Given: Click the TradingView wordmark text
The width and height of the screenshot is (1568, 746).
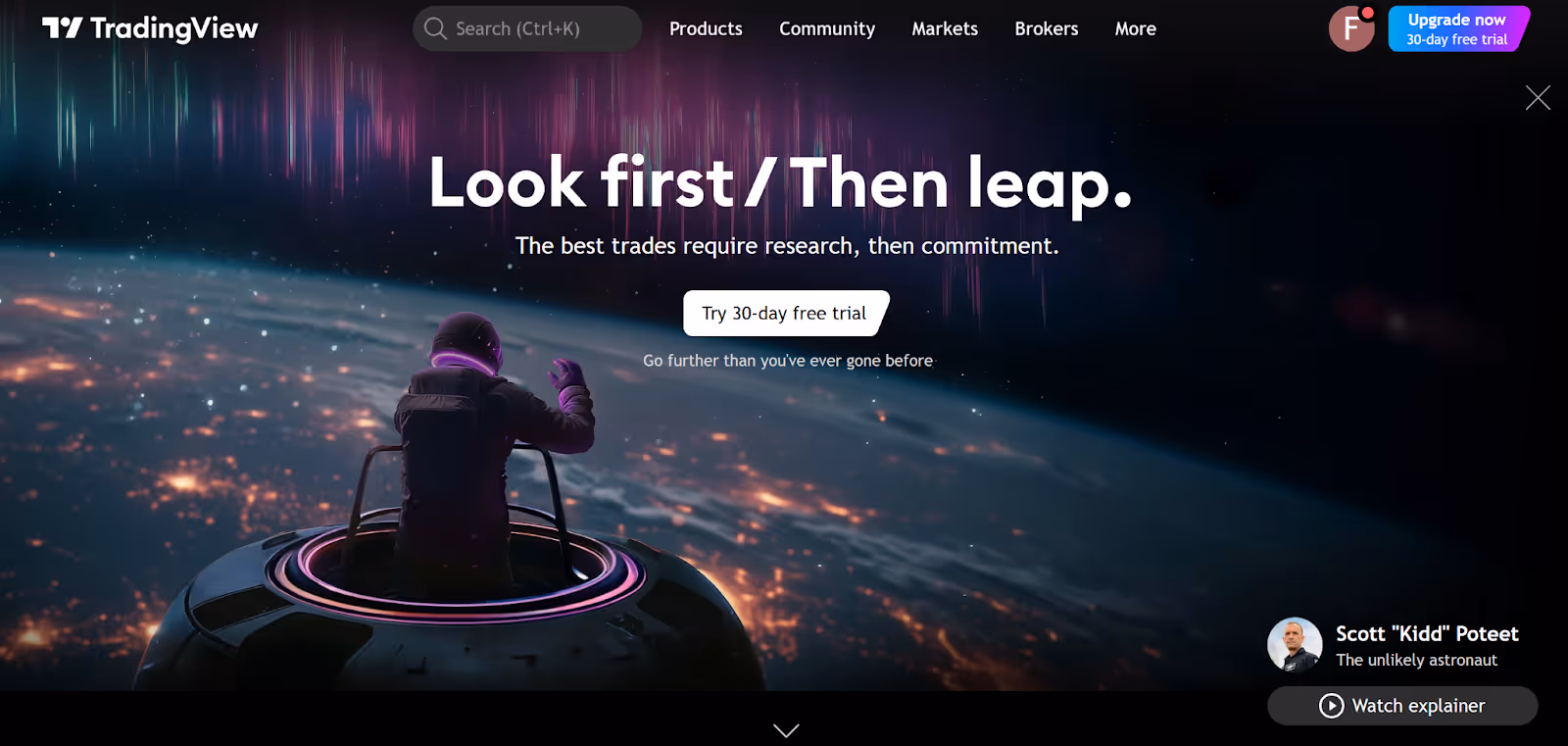Looking at the screenshot, I should [x=174, y=28].
